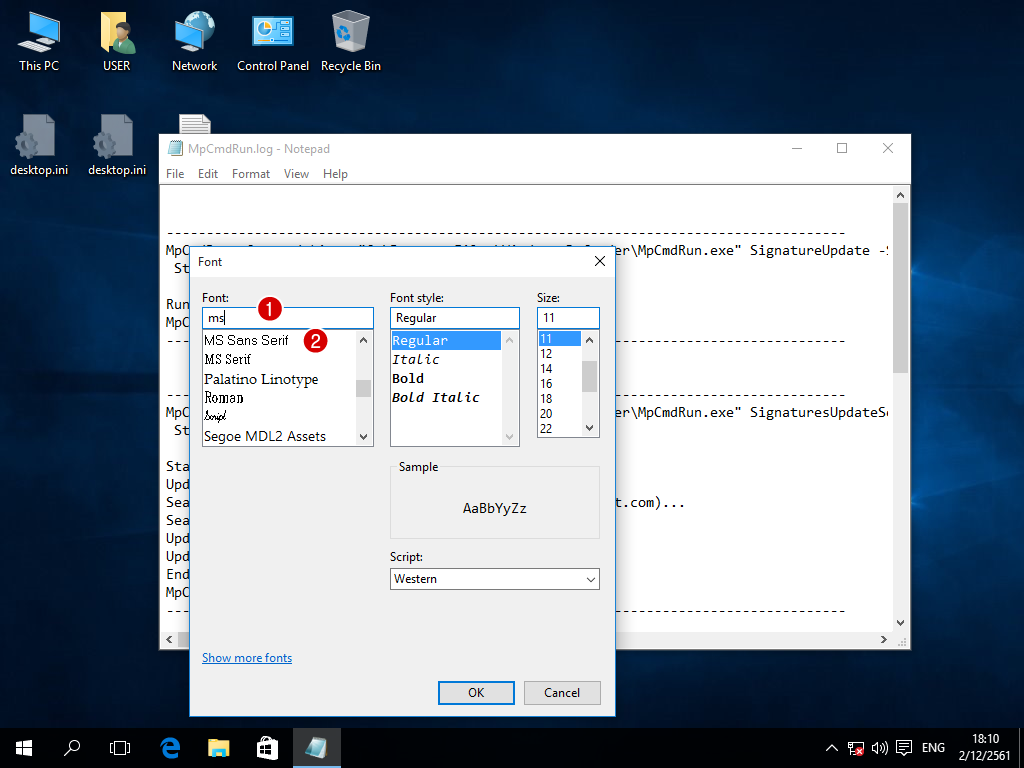
Task: Show hidden system tray icons
Action: coord(831,748)
